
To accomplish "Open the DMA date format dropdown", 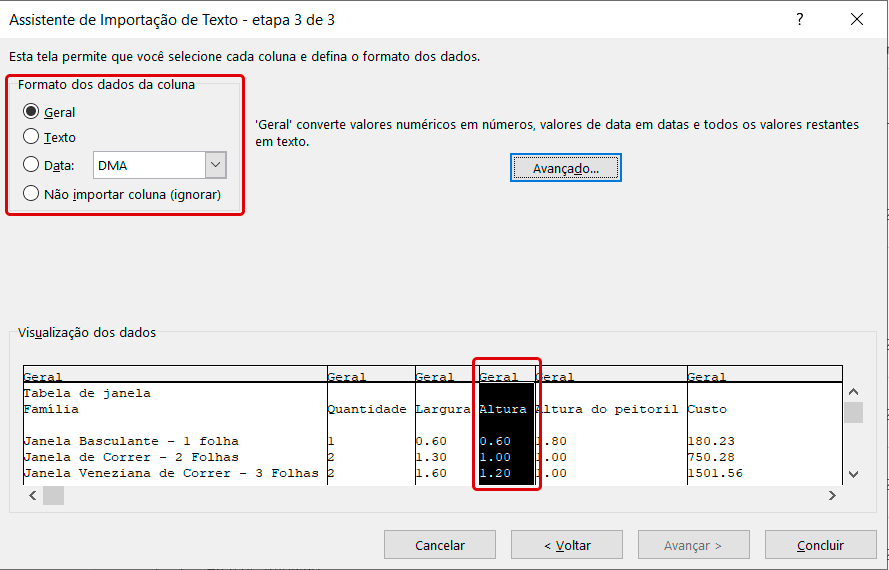I will tap(215, 165).
